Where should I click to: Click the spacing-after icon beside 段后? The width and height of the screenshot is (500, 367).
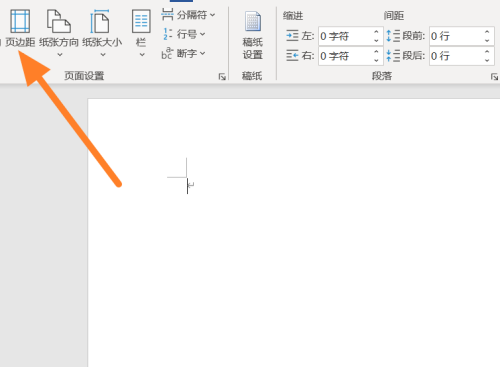(393, 56)
